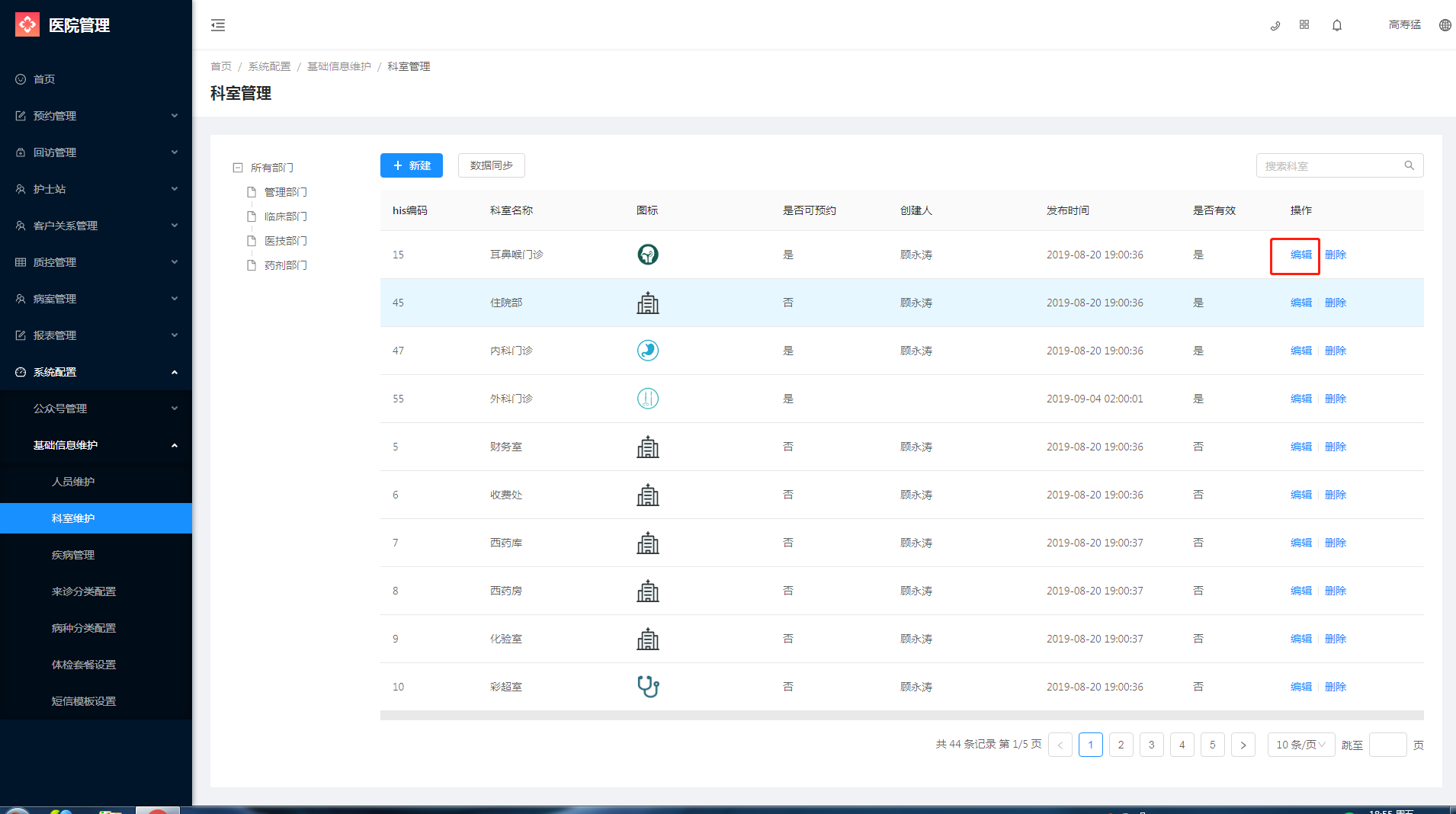Click the 管理部门 file icon in the tree
This screenshot has width=1456, height=814.
pos(251,192)
